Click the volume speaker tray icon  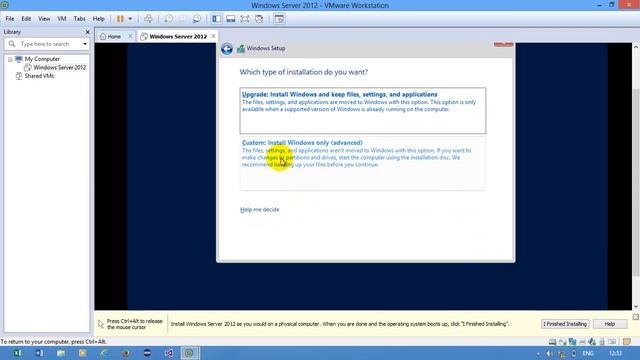(549, 353)
